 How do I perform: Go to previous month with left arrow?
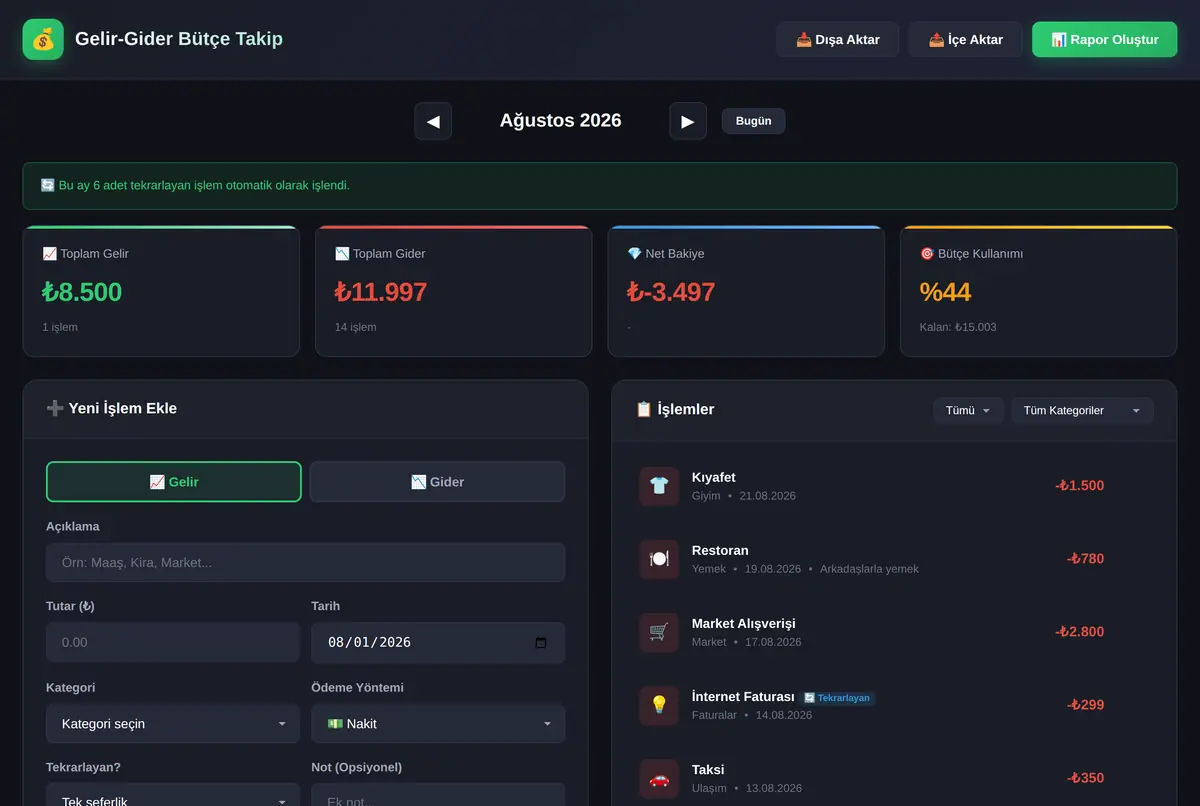tap(433, 121)
